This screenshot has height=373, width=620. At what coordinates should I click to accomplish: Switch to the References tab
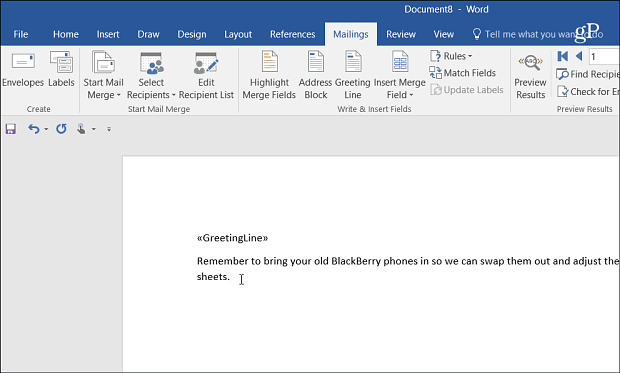(x=293, y=34)
